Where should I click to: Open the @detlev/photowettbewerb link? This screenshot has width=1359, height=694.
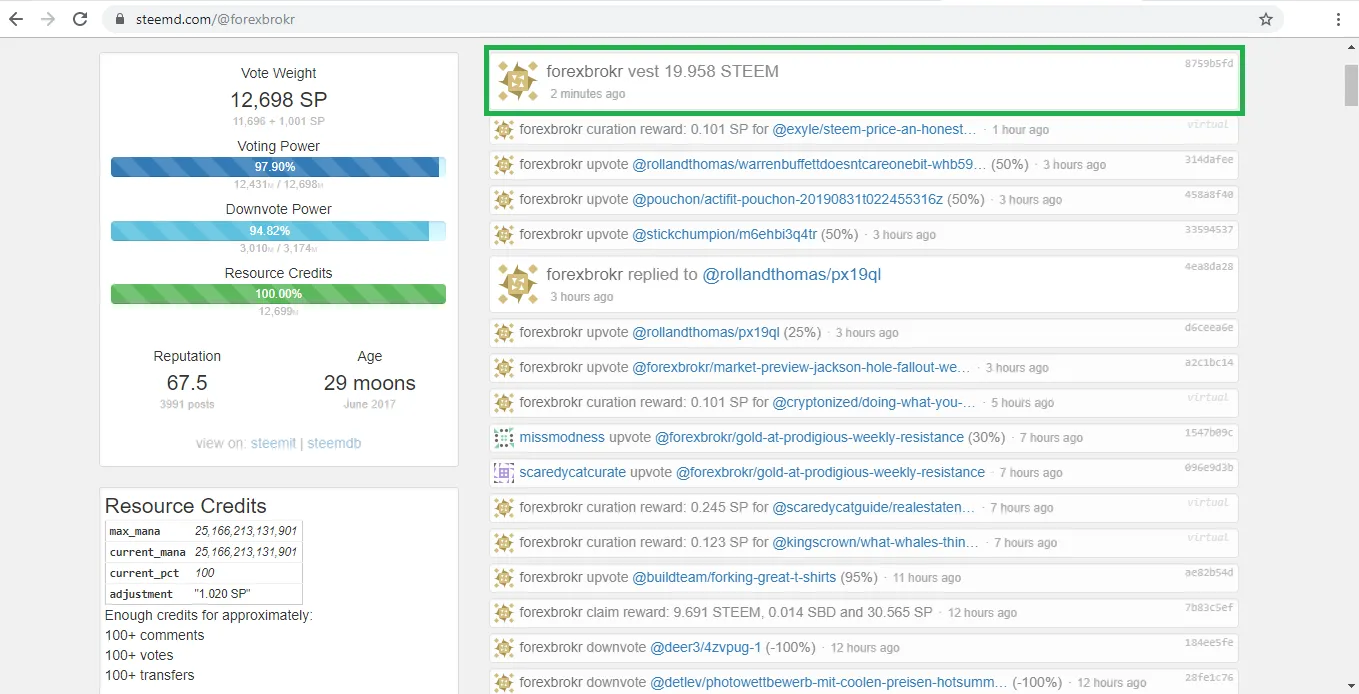829,682
